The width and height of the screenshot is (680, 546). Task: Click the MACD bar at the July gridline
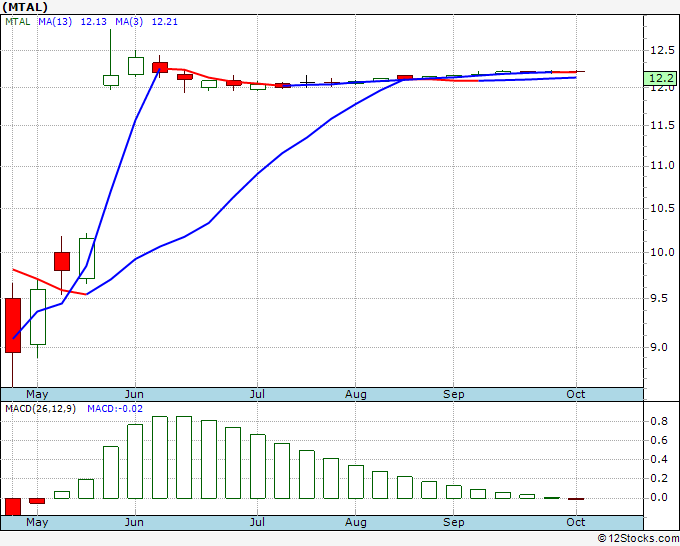tap(258, 466)
